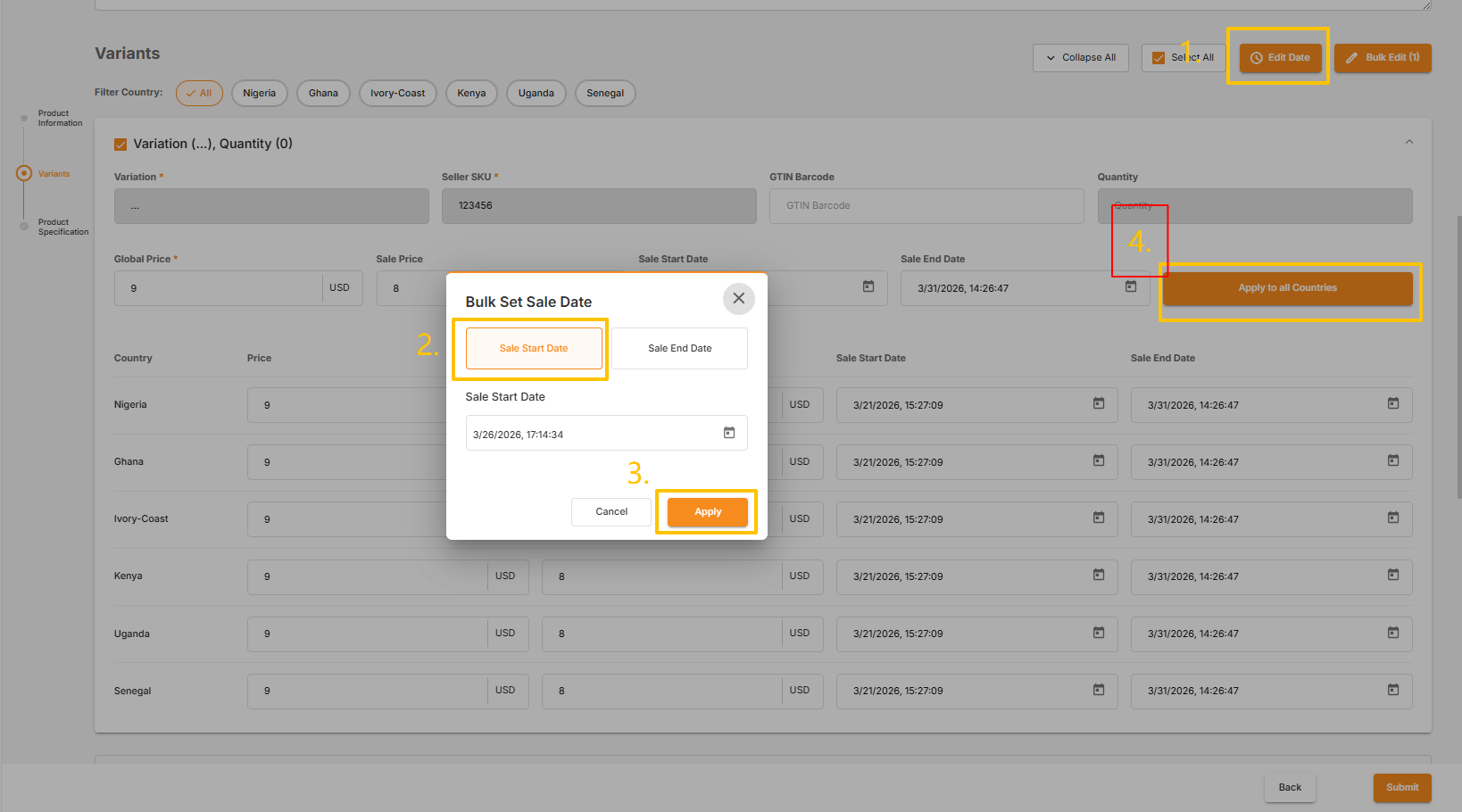Close the Bulk Set Sale Date dialog
The width and height of the screenshot is (1462, 812).
(738, 299)
